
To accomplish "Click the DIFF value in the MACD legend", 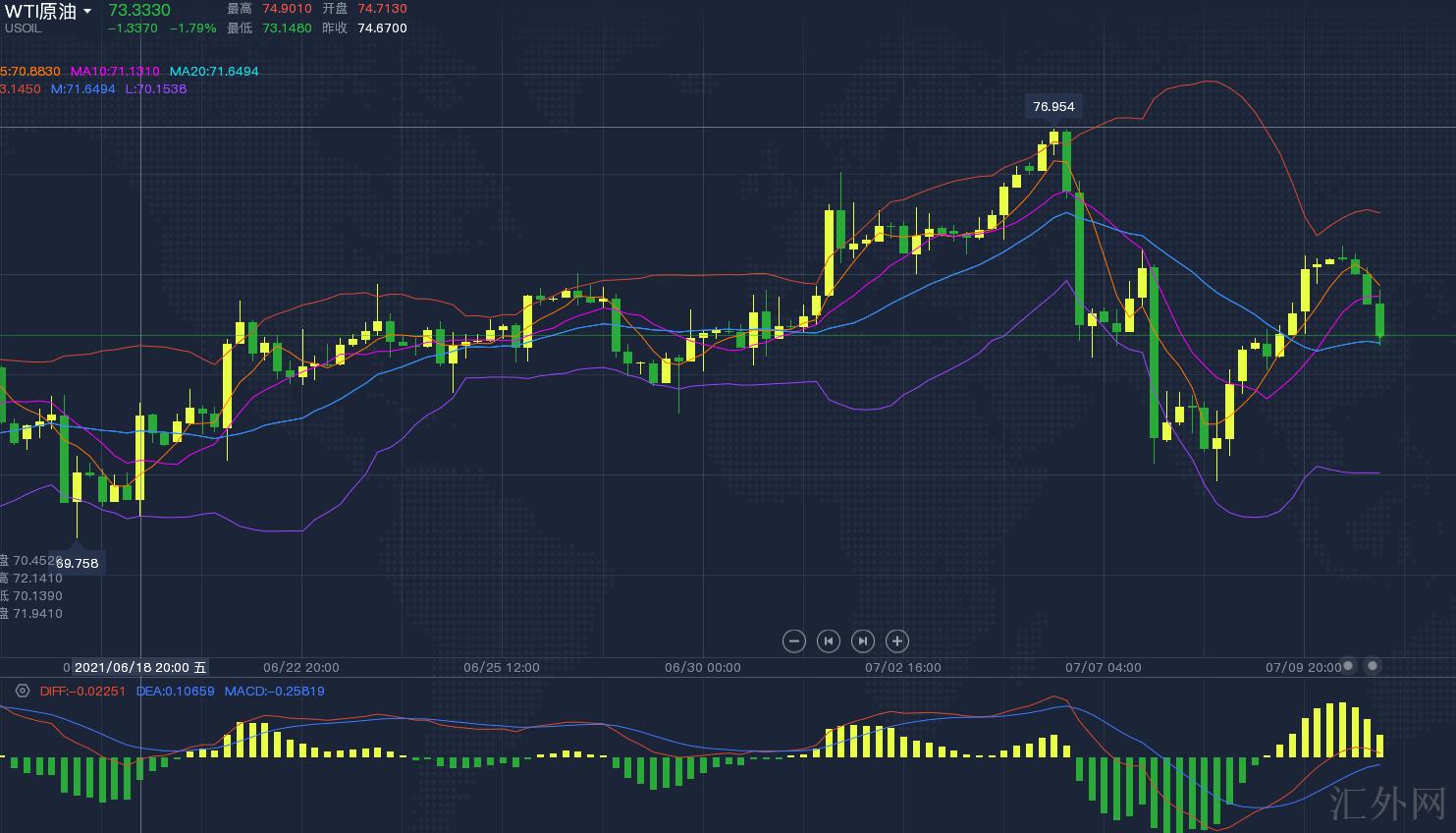I will [82, 692].
